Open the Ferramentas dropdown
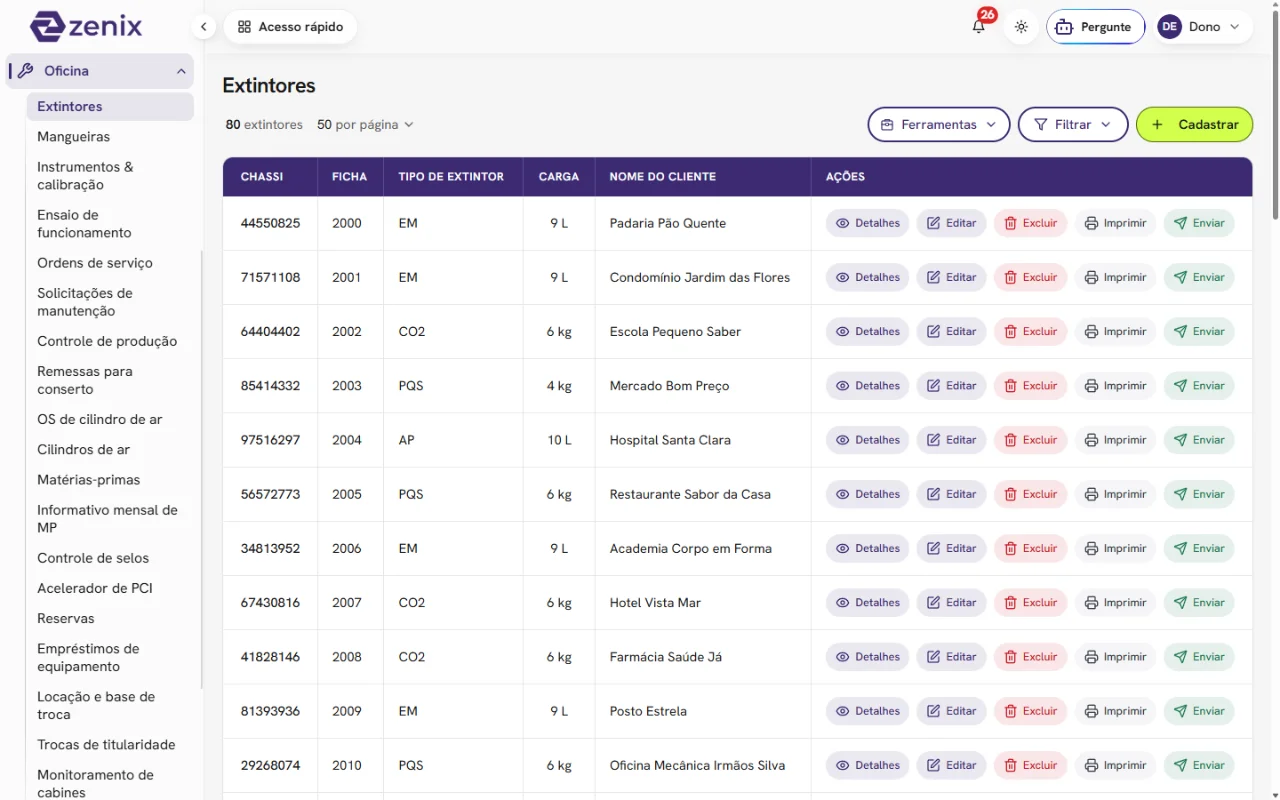Viewport: 1280px width, 800px height. (x=939, y=125)
